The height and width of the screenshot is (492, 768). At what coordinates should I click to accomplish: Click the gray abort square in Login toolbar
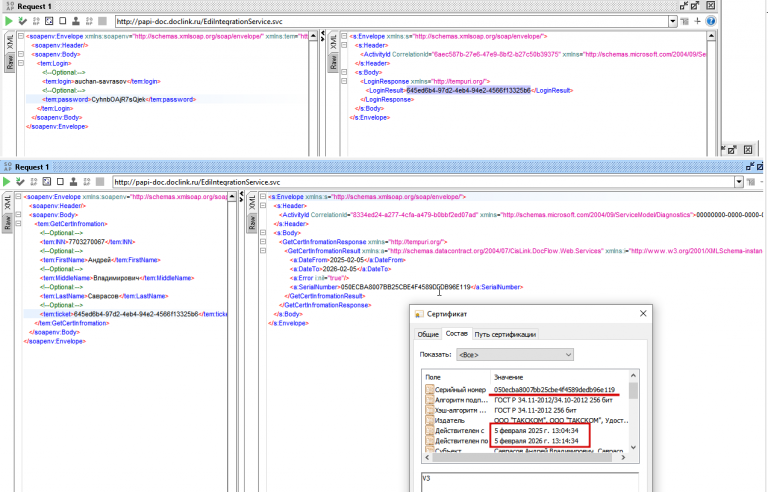tap(102, 21)
